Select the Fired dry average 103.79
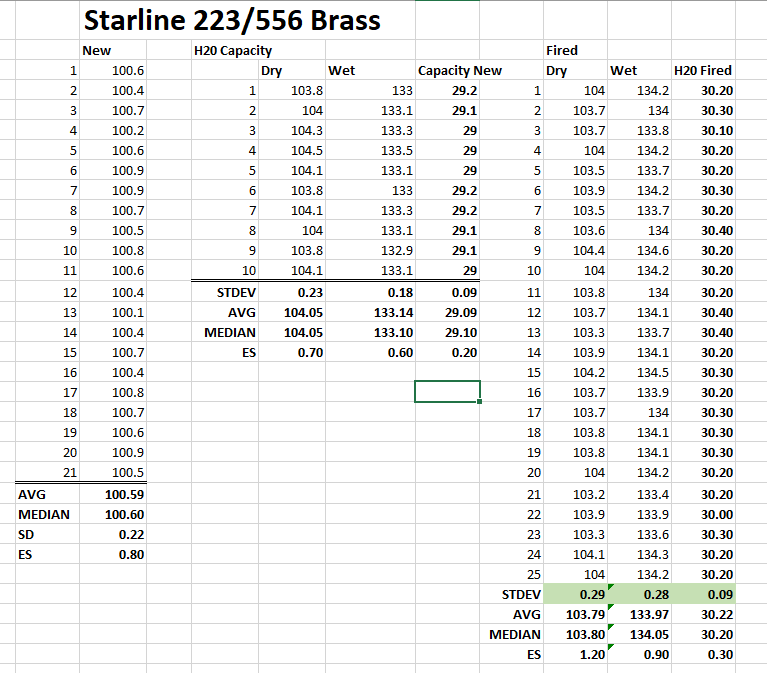Viewport: 767px width, 673px height. 575,614
